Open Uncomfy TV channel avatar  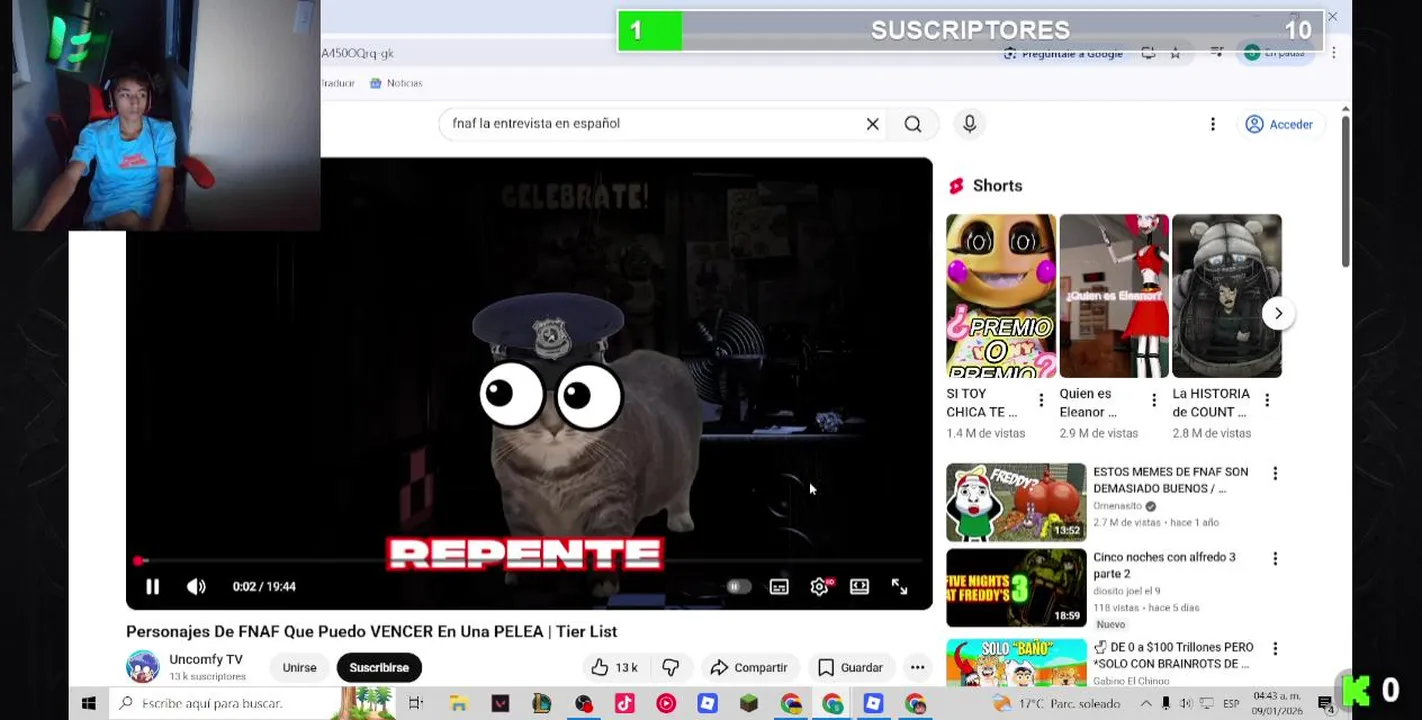[143, 667]
